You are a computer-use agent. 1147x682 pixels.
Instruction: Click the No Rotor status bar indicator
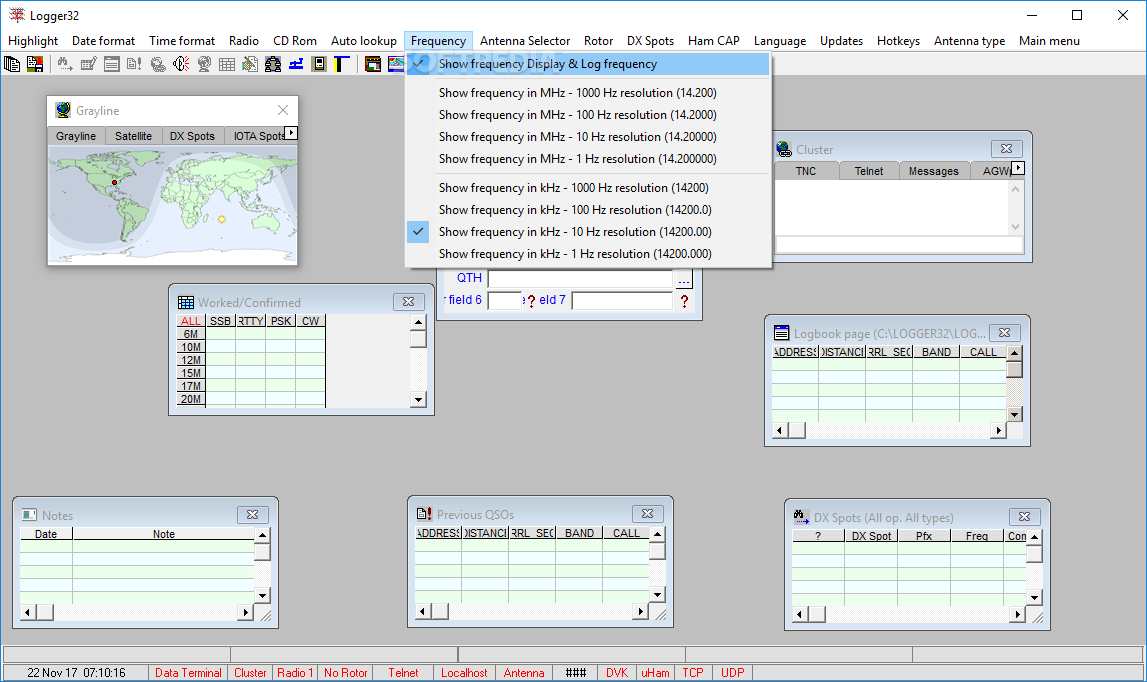345,672
